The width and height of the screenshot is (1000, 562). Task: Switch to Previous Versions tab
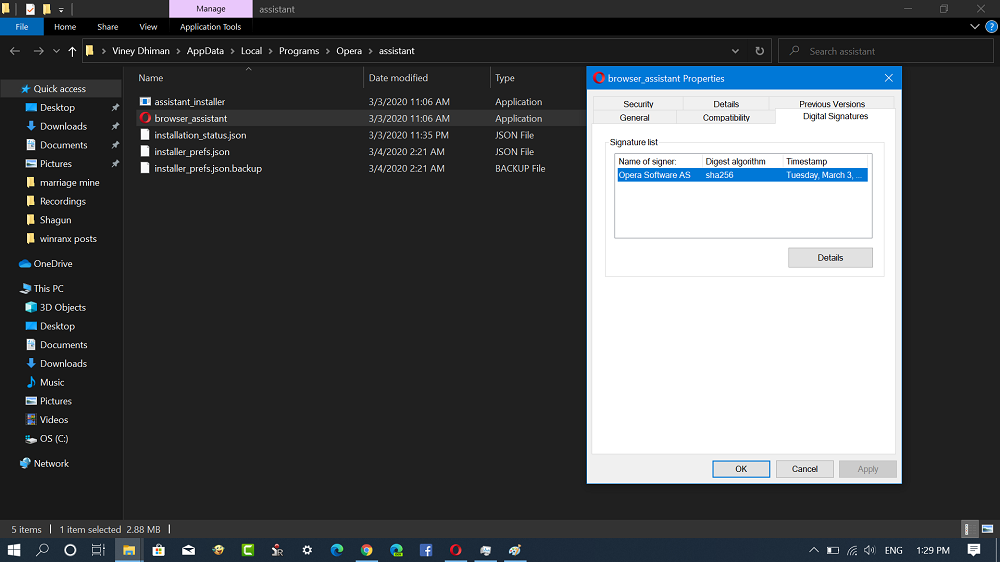coord(832,104)
